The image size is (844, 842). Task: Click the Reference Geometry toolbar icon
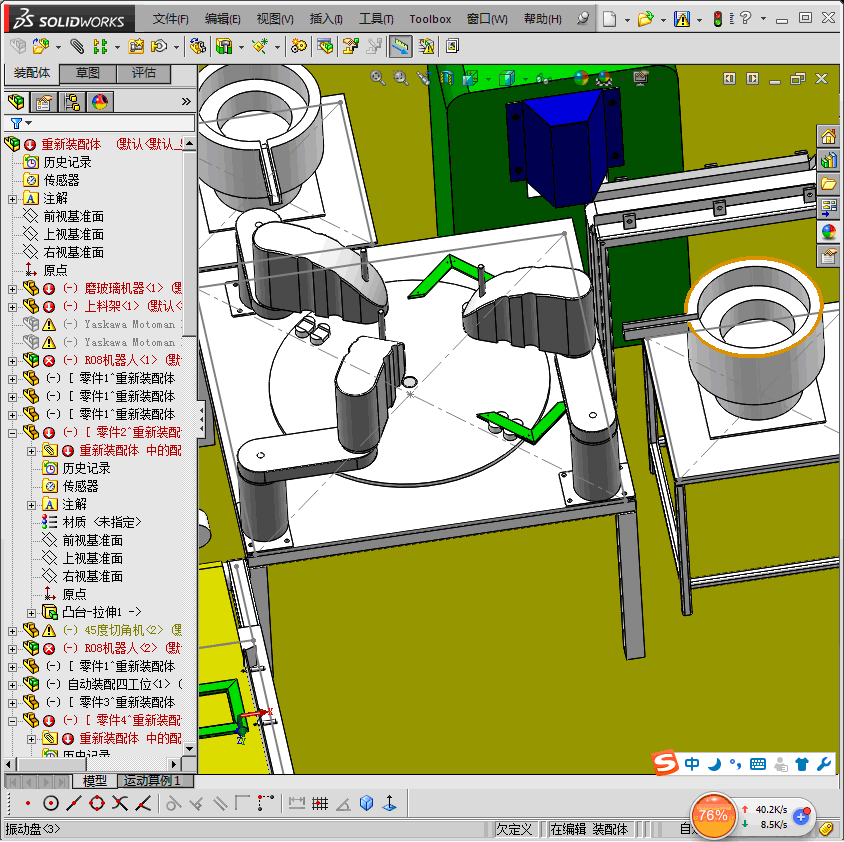point(260,46)
